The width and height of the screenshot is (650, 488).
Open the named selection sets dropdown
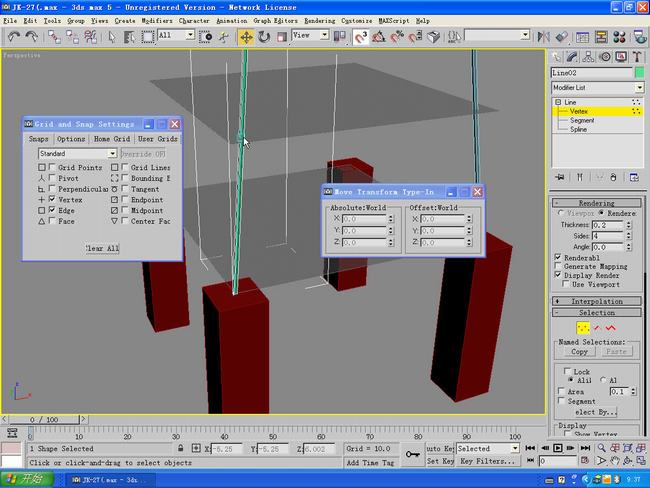coord(497,36)
